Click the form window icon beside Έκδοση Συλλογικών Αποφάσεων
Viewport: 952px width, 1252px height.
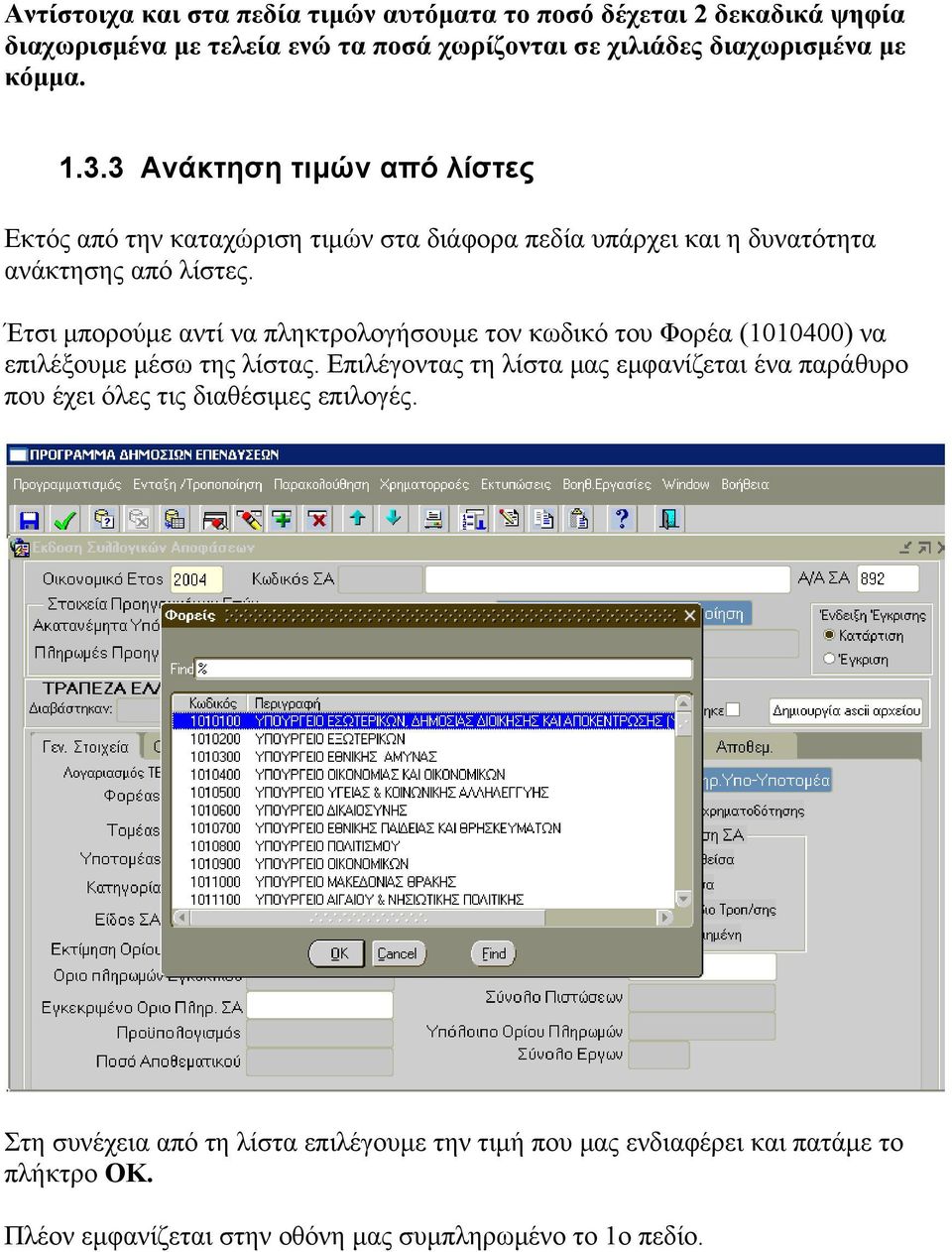click(x=20, y=548)
